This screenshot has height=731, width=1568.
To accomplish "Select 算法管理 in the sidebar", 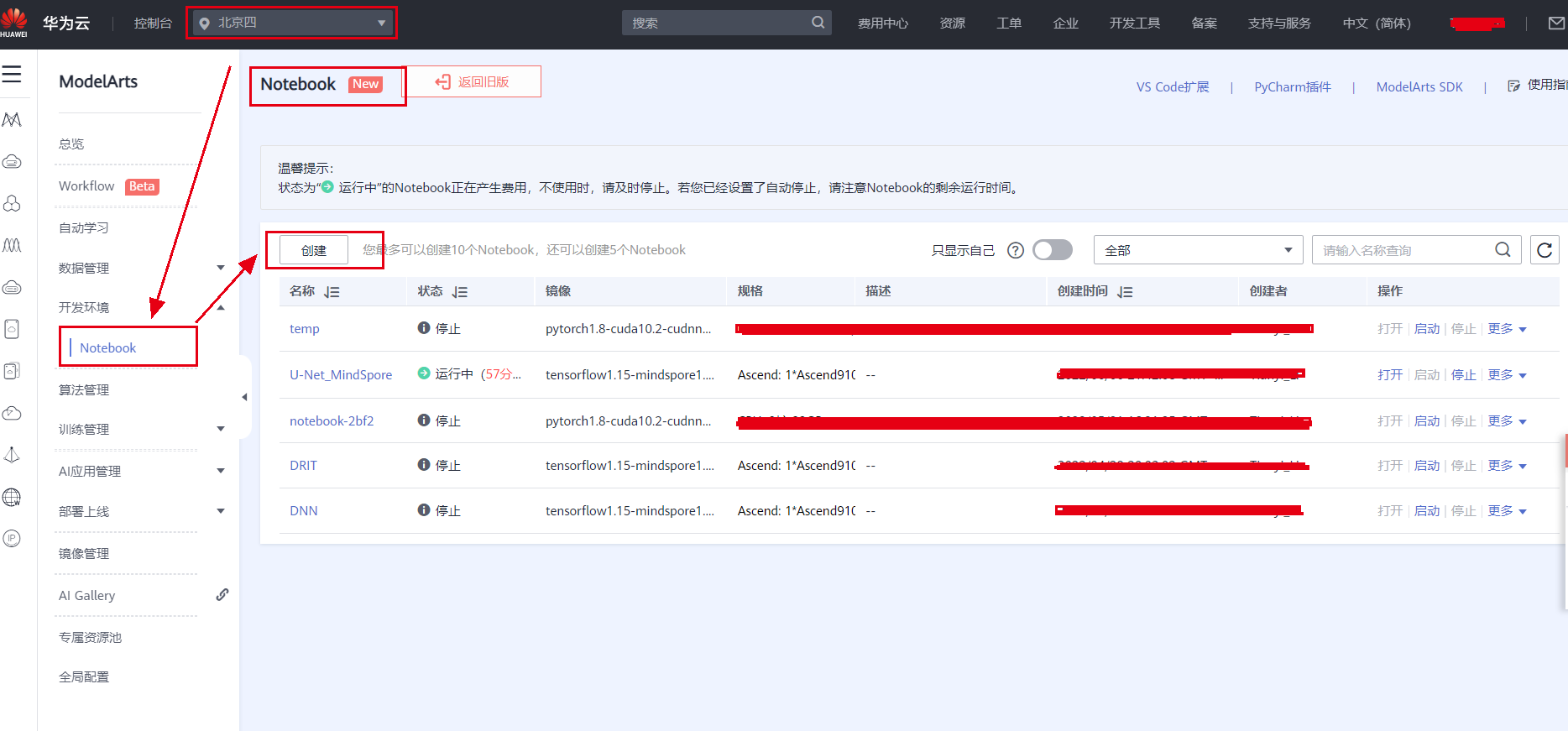I will 84,389.
